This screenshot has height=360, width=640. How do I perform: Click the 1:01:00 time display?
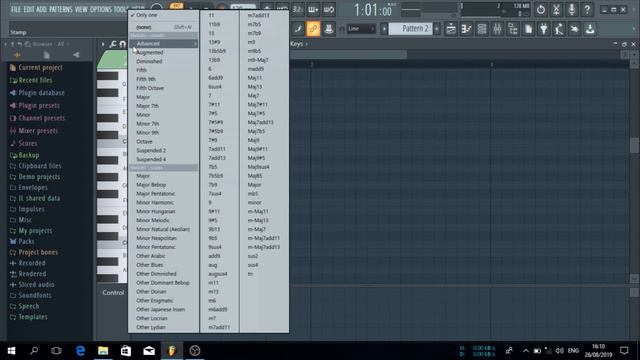click(373, 10)
